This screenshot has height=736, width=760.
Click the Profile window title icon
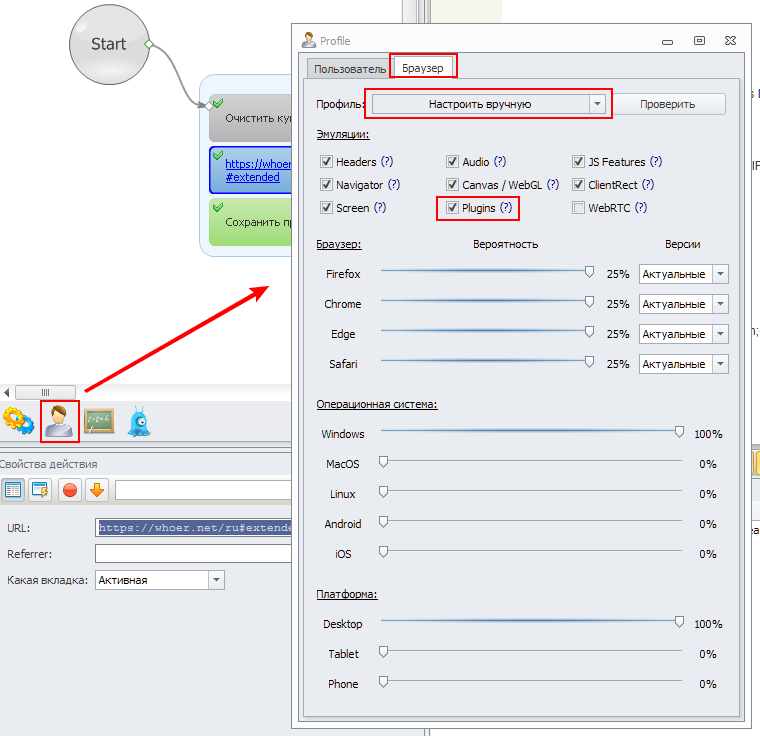point(309,40)
